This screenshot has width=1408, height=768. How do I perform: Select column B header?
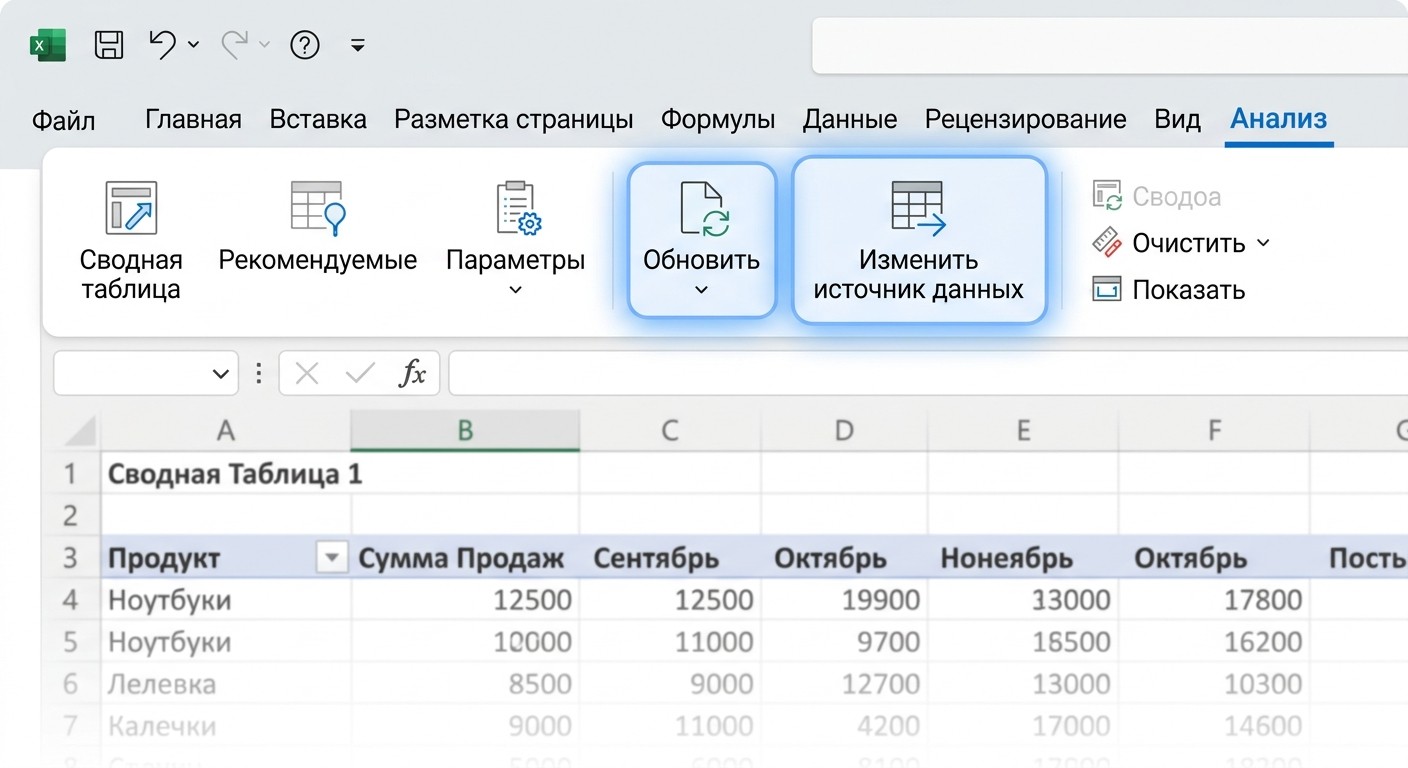click(x=465, y=431)
